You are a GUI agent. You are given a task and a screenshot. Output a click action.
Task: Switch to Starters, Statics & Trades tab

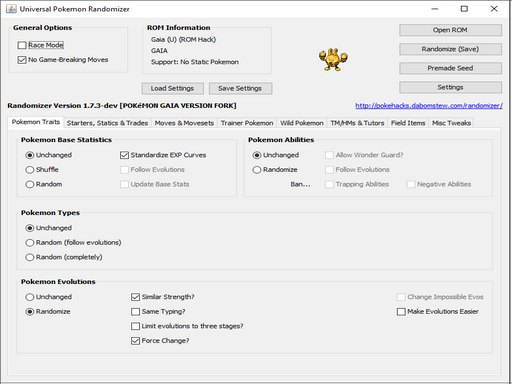(107, 123)
